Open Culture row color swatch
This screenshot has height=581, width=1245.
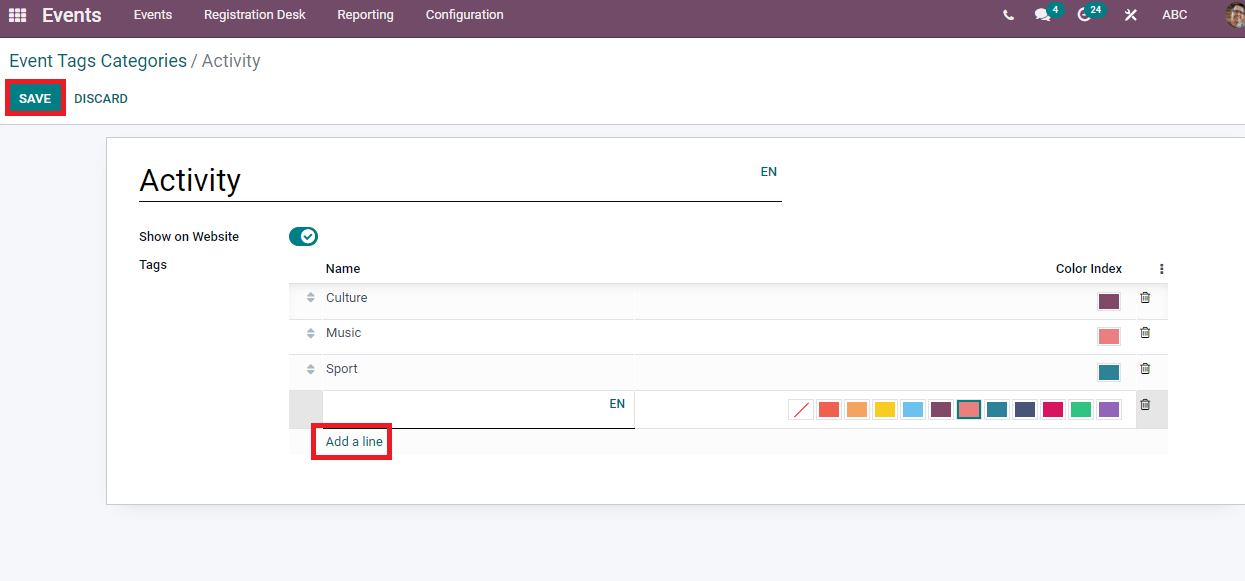pos(1109,302)
